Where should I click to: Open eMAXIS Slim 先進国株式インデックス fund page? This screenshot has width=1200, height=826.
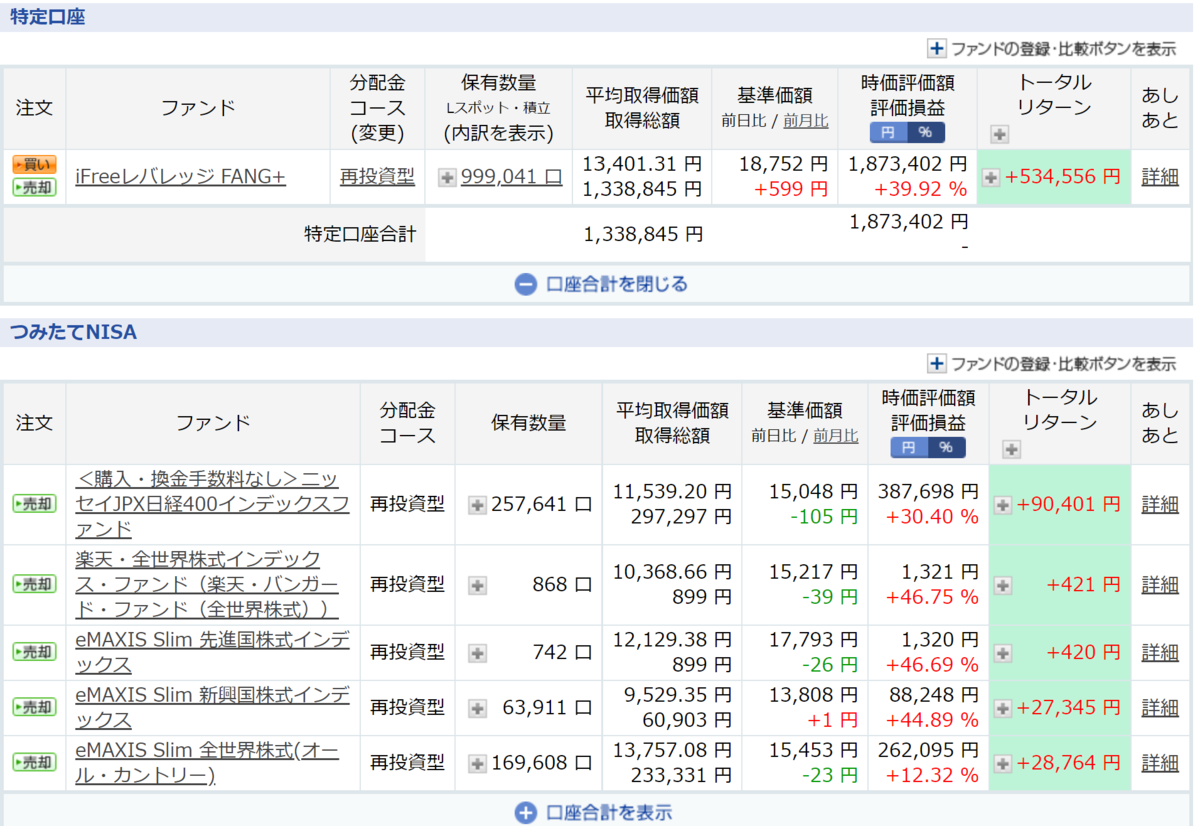[x=213, y=652]
